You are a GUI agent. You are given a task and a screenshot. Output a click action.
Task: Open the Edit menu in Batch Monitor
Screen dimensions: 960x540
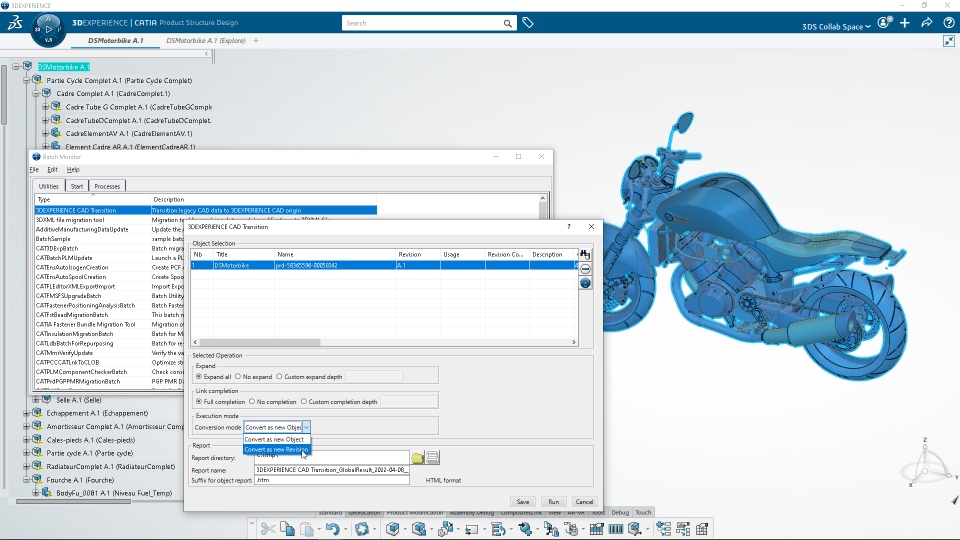point(53,170)
